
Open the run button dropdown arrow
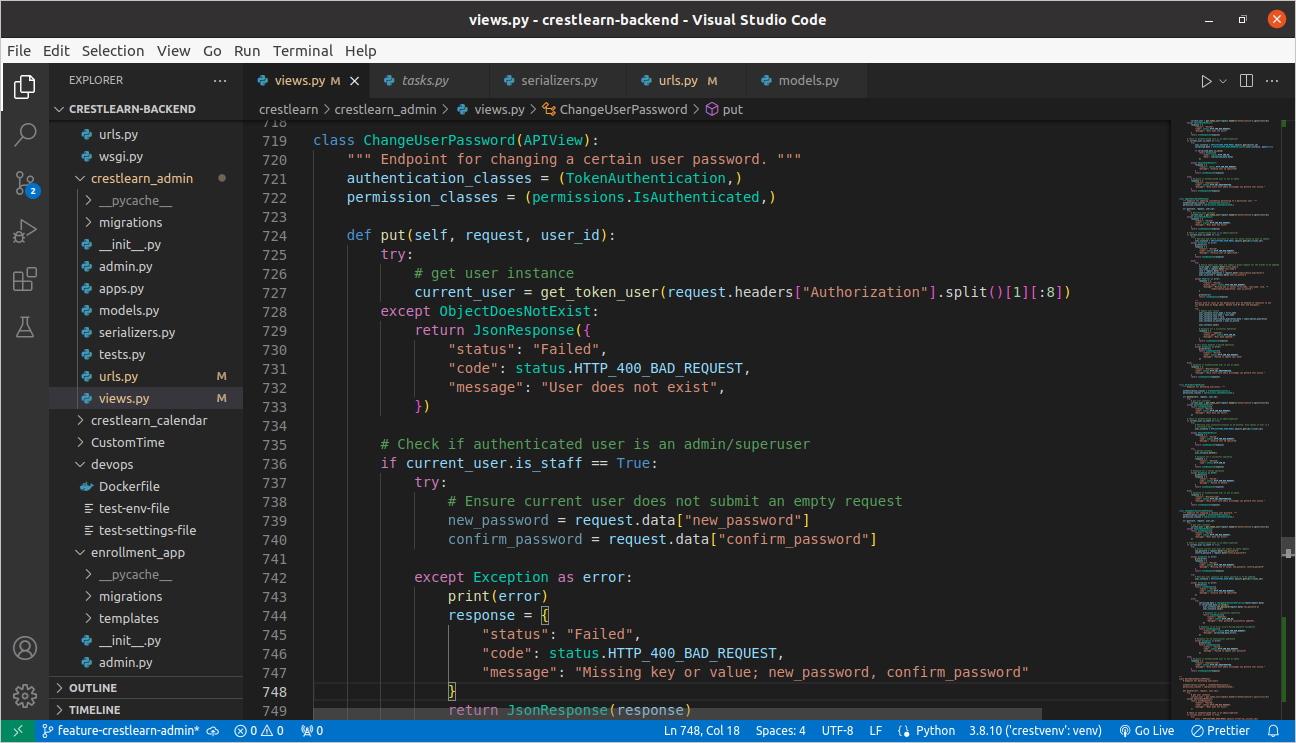click(1223, 81)
